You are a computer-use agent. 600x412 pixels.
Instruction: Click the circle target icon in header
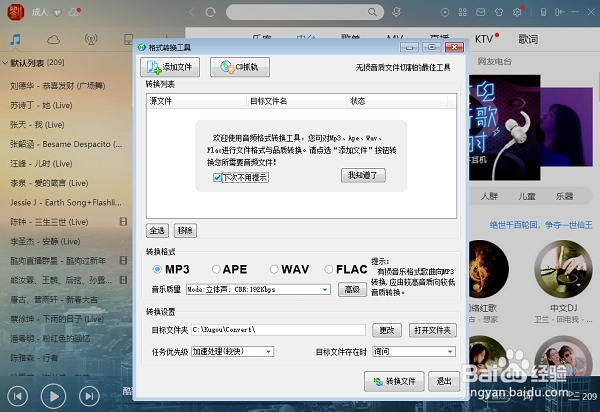pos(445,12)
